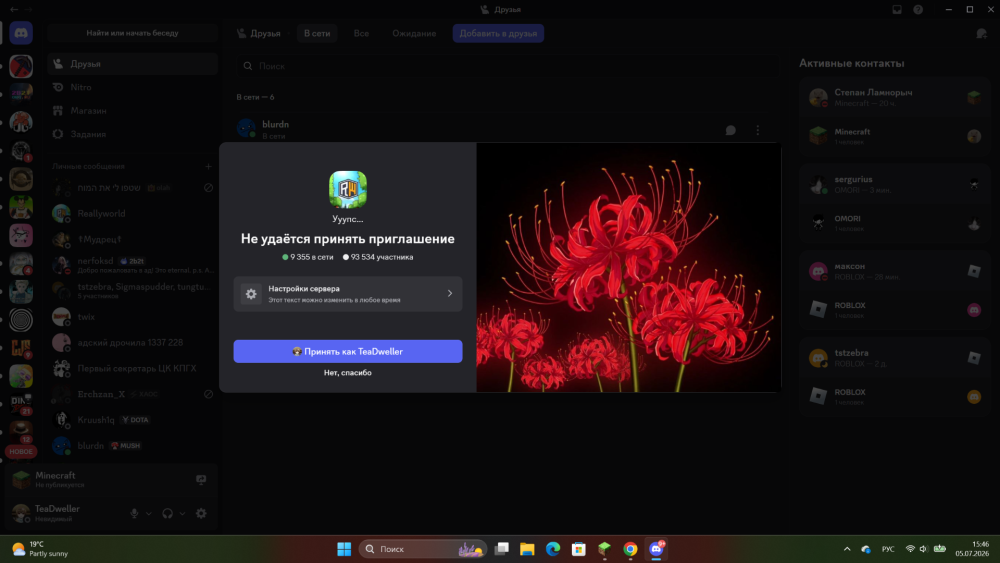The height and width of the screenshot is (563, 1000).
Task: Open Discord home direct messages icon
Action: 21,33
